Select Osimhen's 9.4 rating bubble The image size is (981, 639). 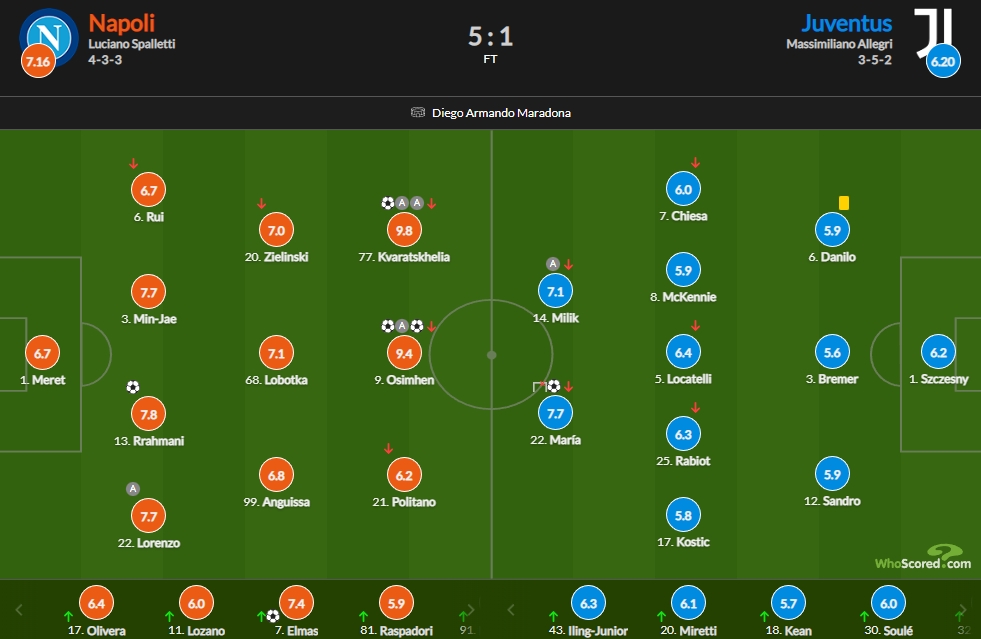pyautogui.click(x=404, y=354)
